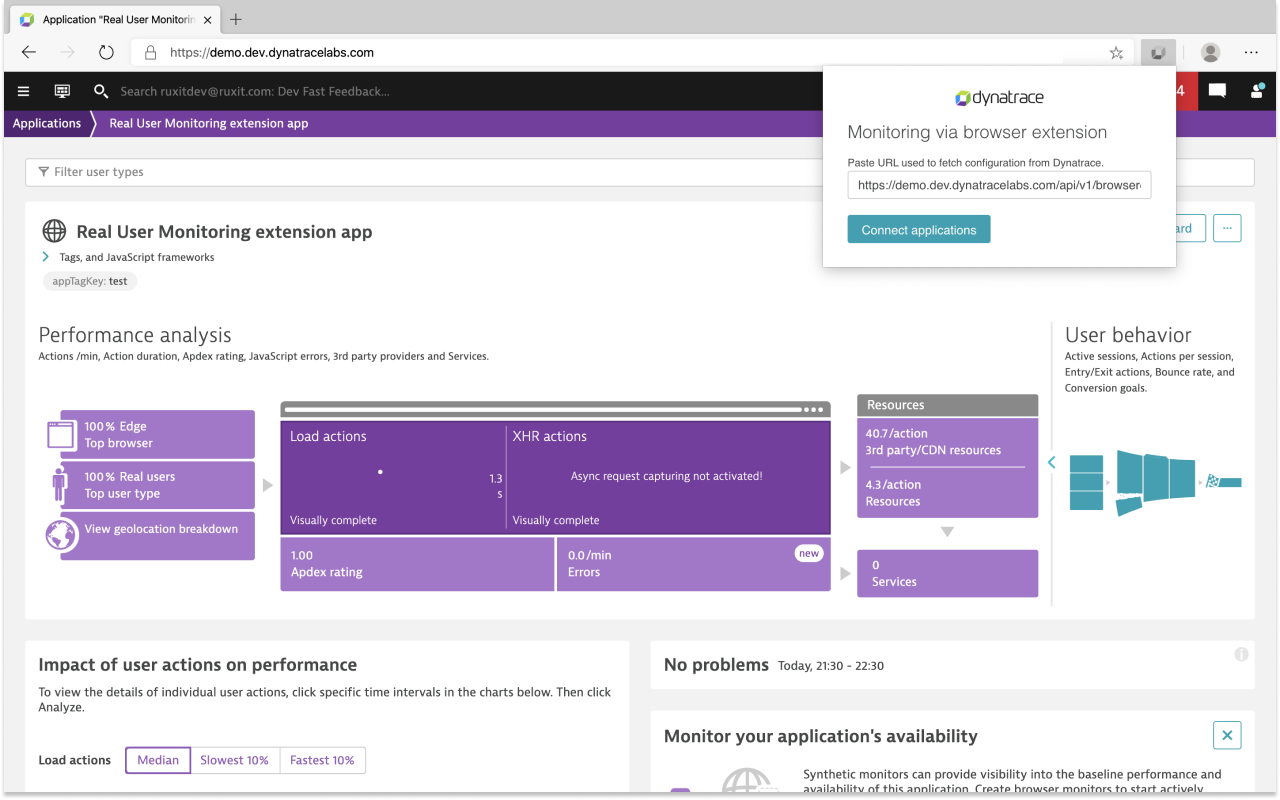Screen dimensions: 1280x800
Task: Click the browser back arrow
Action: tap(29, 53)
